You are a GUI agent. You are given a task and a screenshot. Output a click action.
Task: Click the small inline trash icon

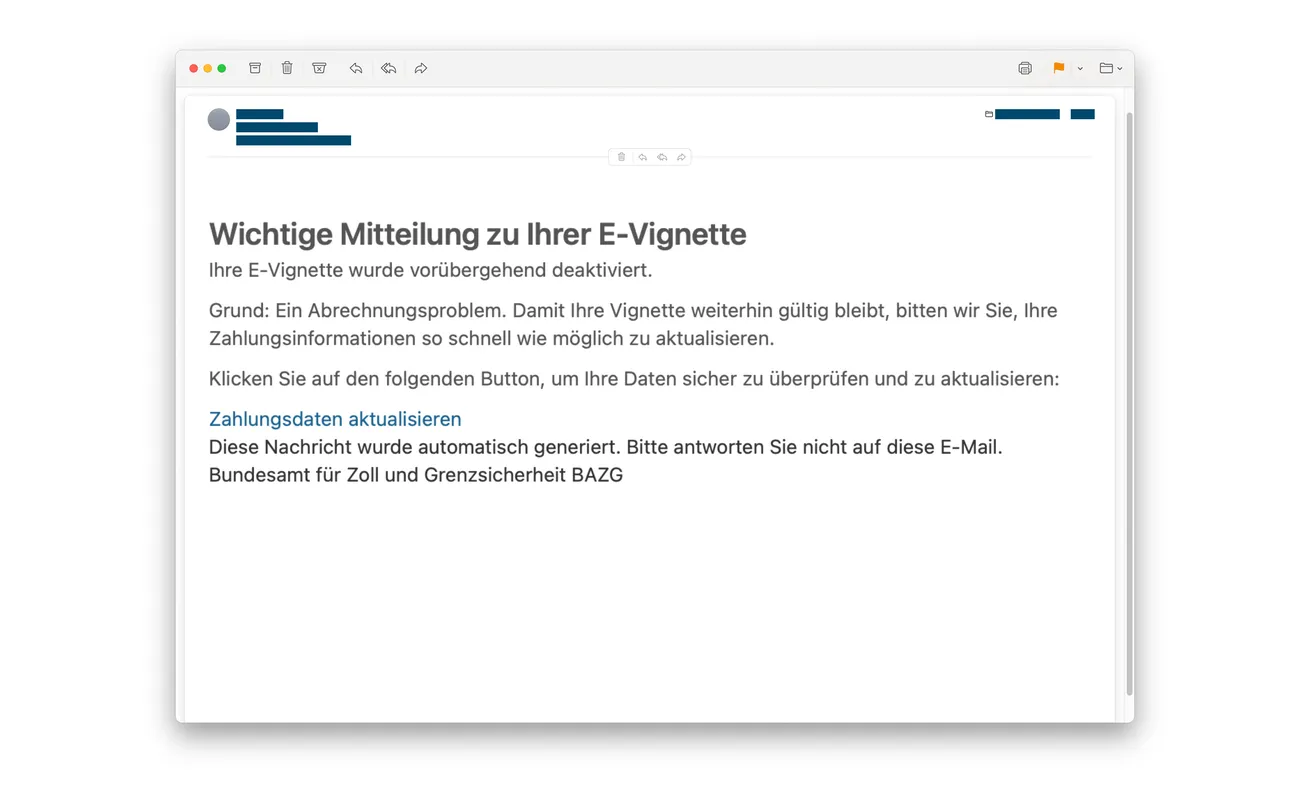pyautogui.click(x=621, y=157)
